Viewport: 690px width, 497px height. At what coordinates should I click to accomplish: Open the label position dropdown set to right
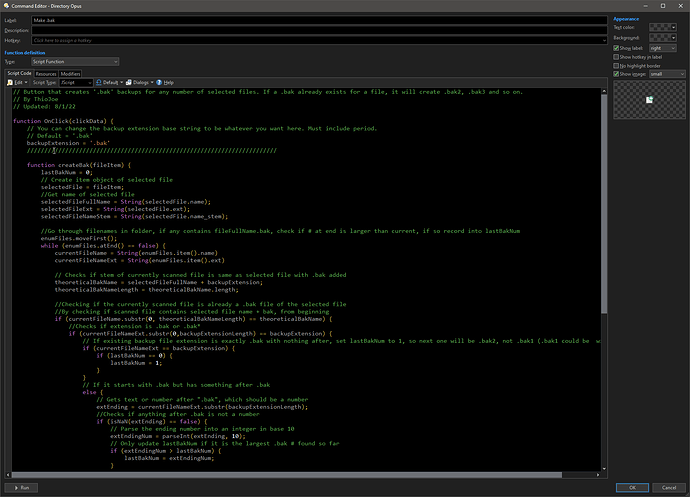click(663, 48)
